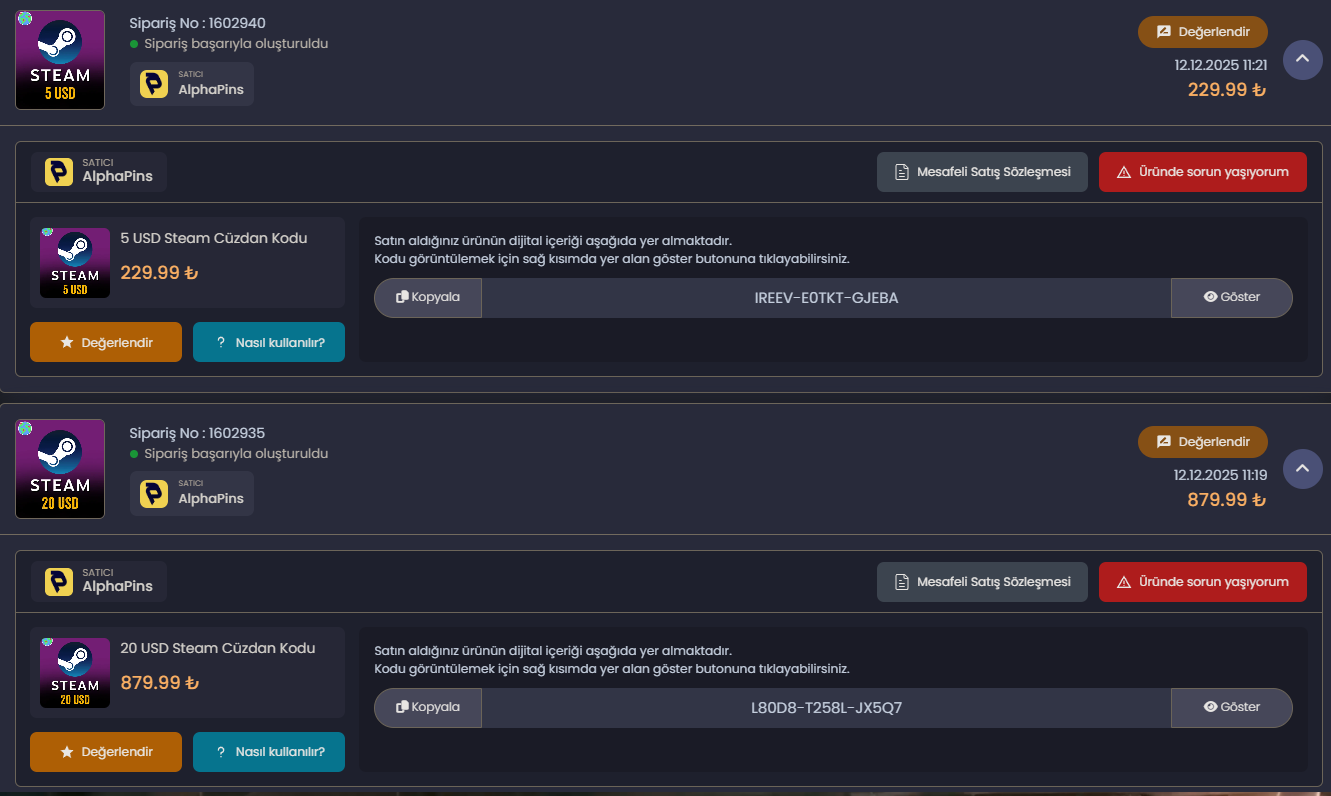
Task: Click "Sipariş başarıyla oluşturuldu" under order 1602935
Action: click(x=236, y=454)
